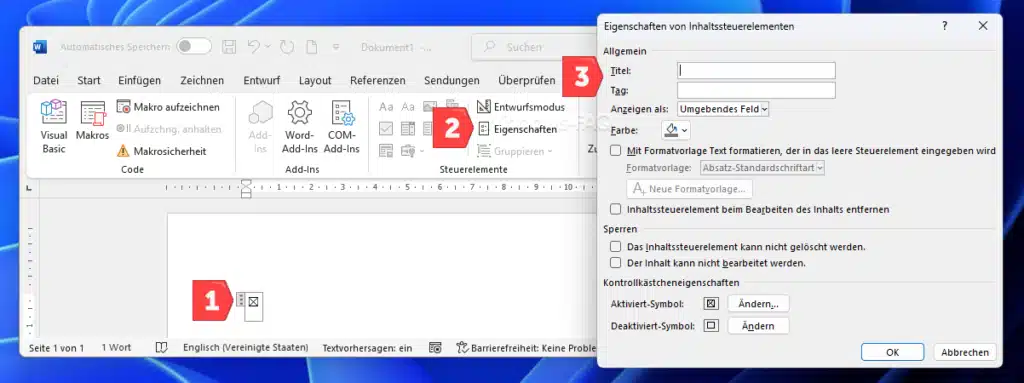The height and width of the screenshot is (383, 1024).
Task: Insert a combo box content control
Action: coord(408,128)
